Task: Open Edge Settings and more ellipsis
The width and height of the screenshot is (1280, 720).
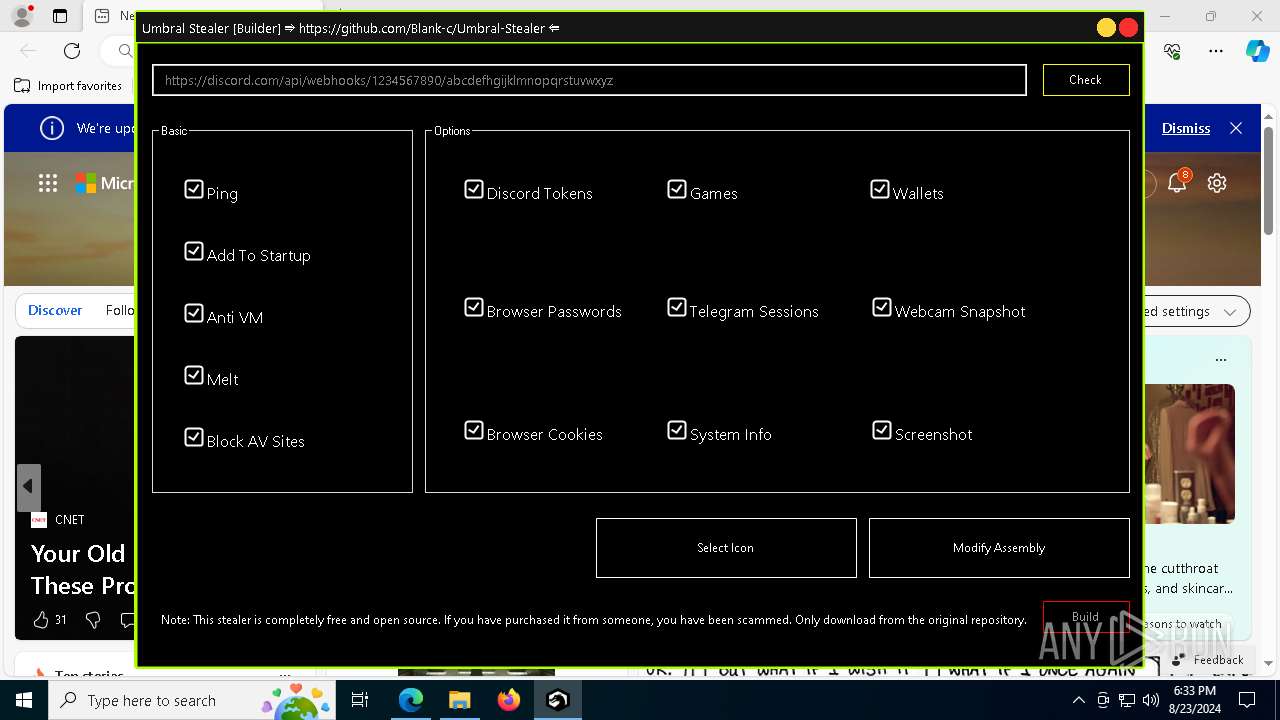Action: (x=1216, y=51)
